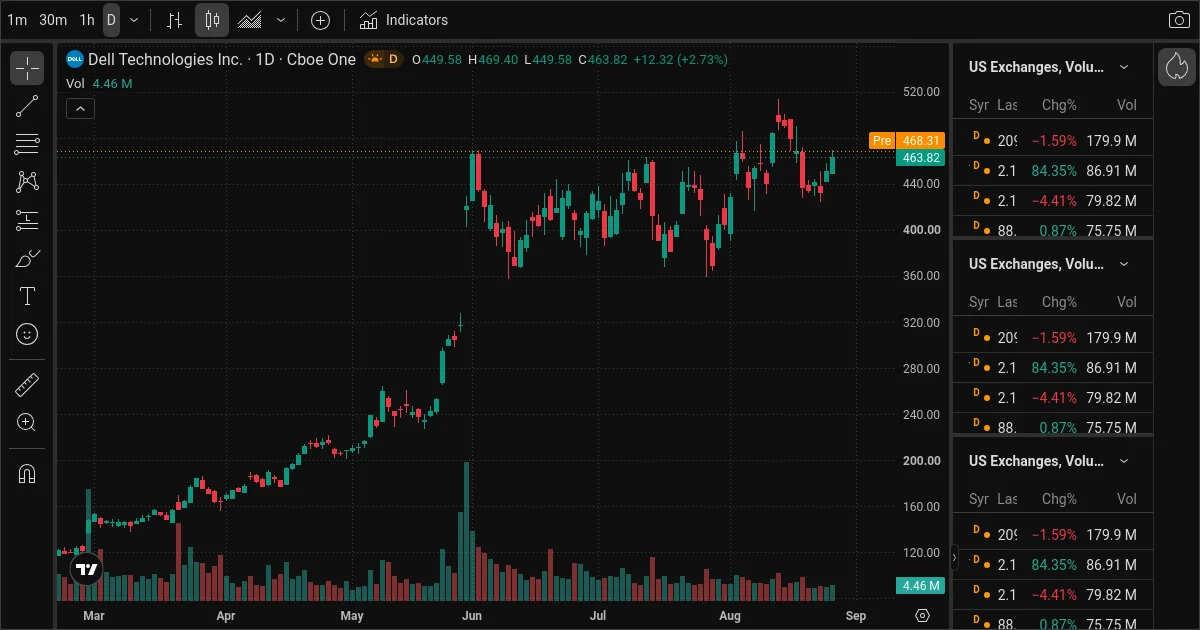The image size is (1200, 630).
Task: Open chart settings gear near time axis
Action: [x=923, y=615]
